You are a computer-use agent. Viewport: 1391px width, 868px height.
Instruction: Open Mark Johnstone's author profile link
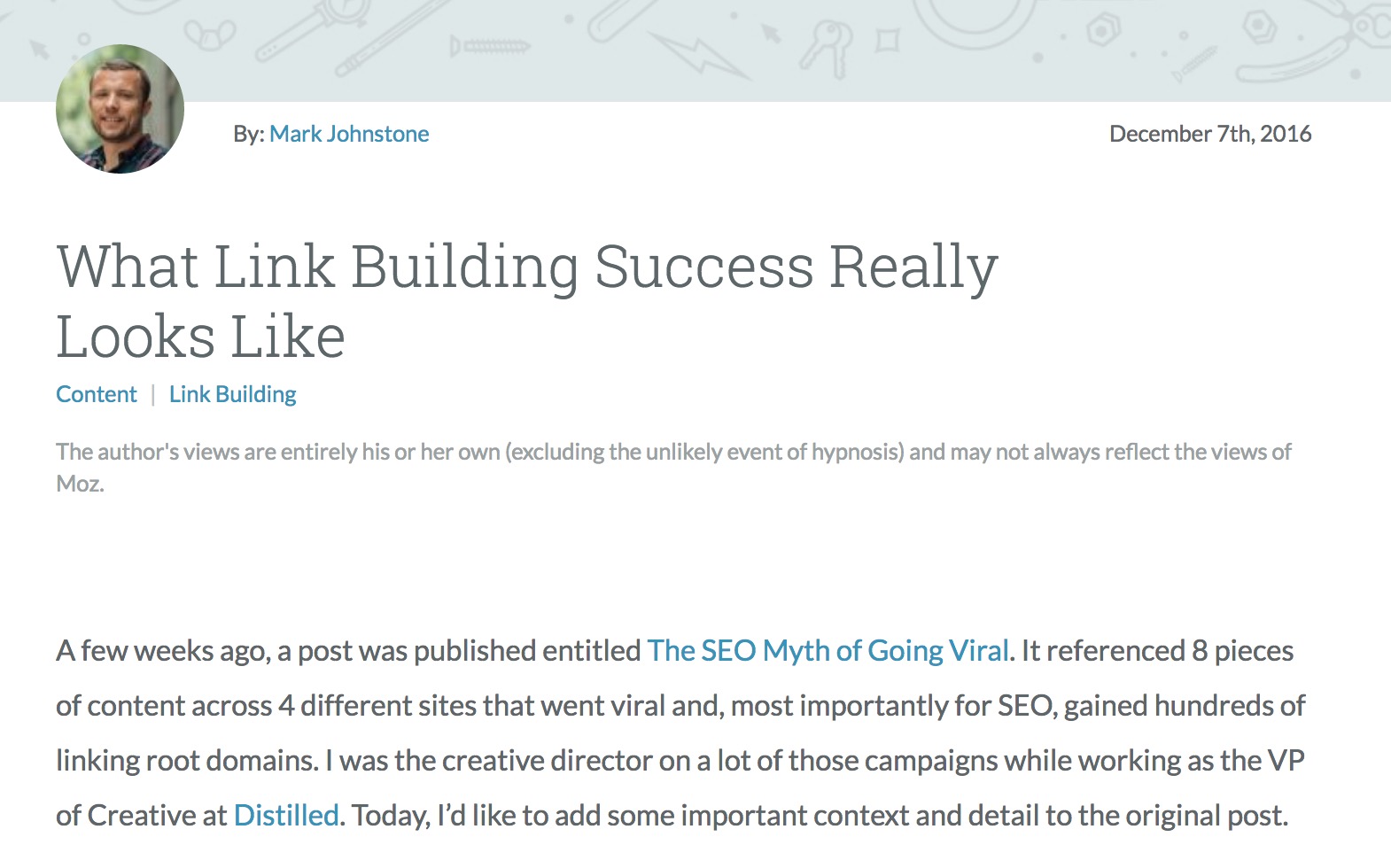(x=349, y=134)
